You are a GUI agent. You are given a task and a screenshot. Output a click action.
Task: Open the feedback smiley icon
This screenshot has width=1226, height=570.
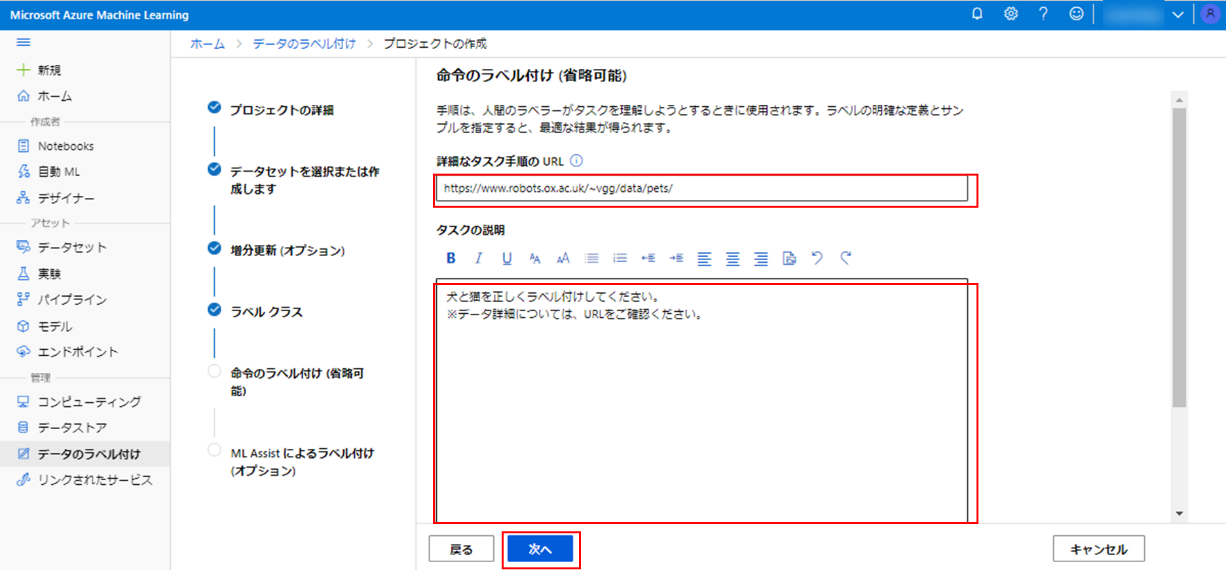tap(1076, 14)
